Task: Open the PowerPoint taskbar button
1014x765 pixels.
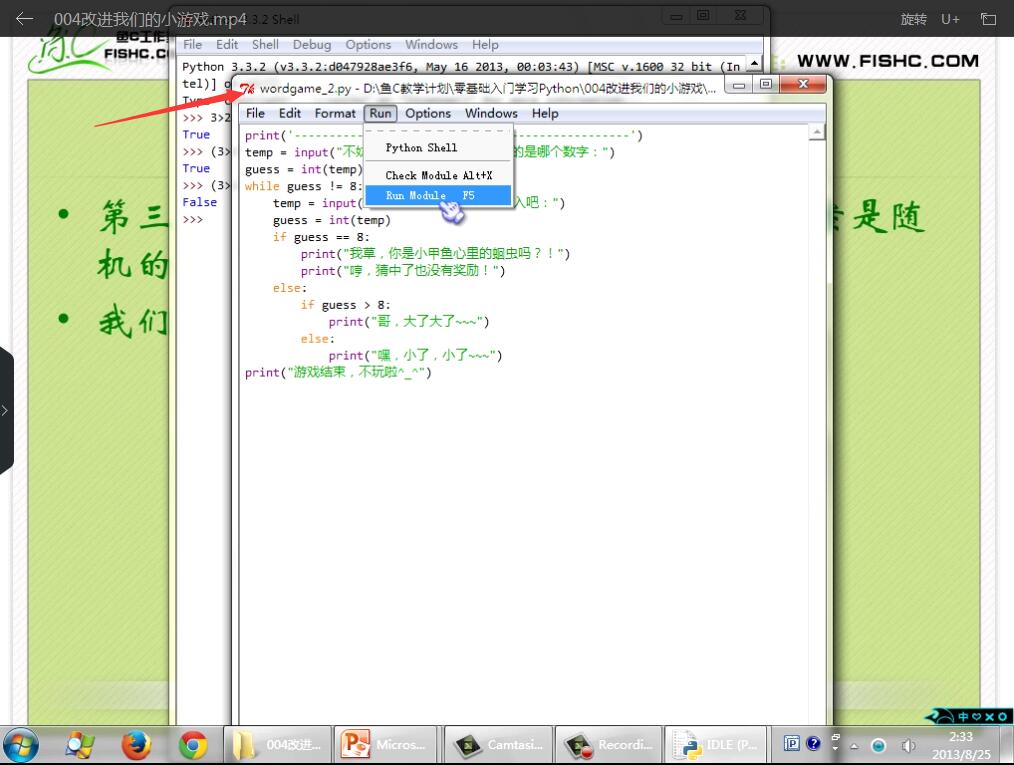Action: (387, 745)
